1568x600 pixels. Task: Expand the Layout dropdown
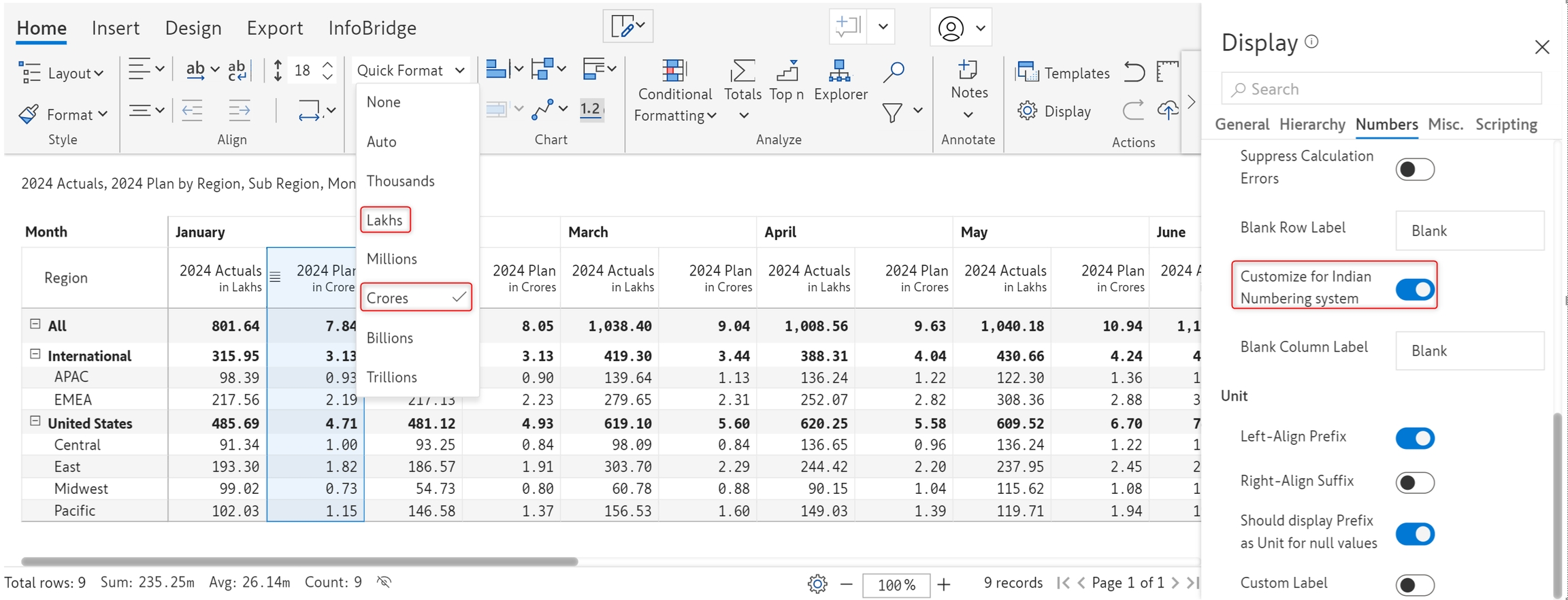pyautogui.click(x=61, y=72)
